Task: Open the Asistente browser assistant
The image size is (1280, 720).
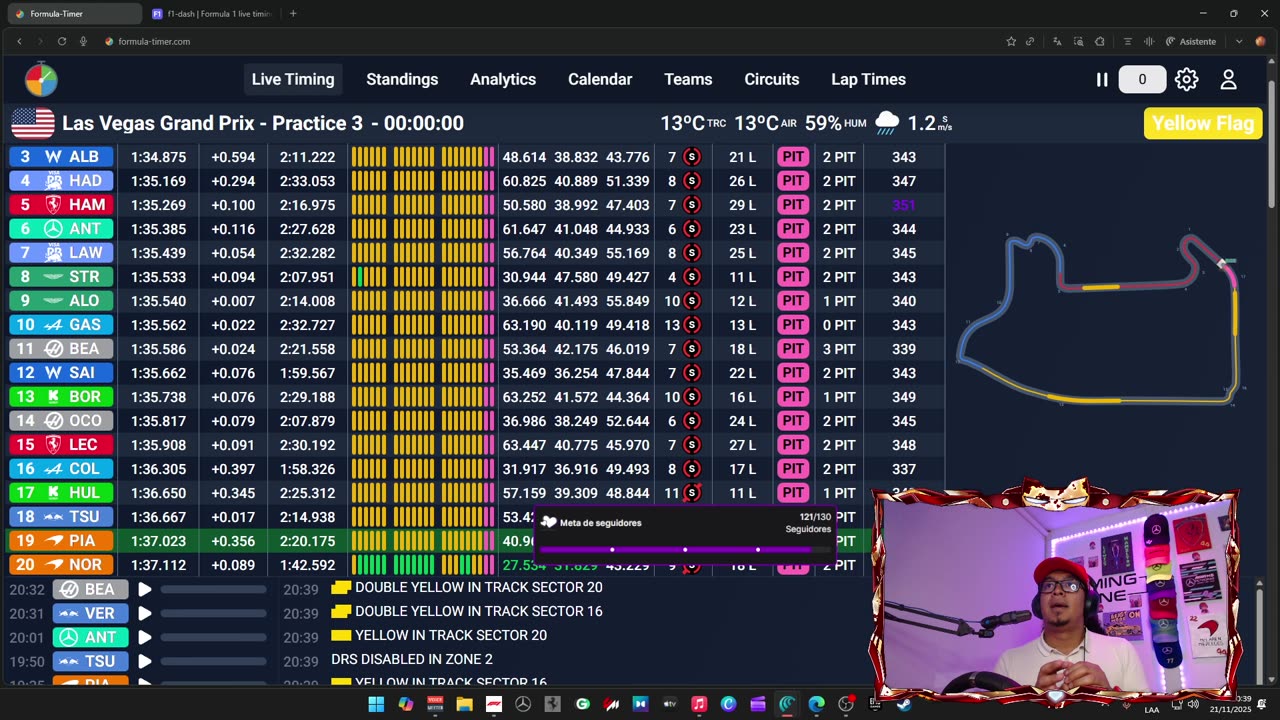Action: click(1191, 41)
